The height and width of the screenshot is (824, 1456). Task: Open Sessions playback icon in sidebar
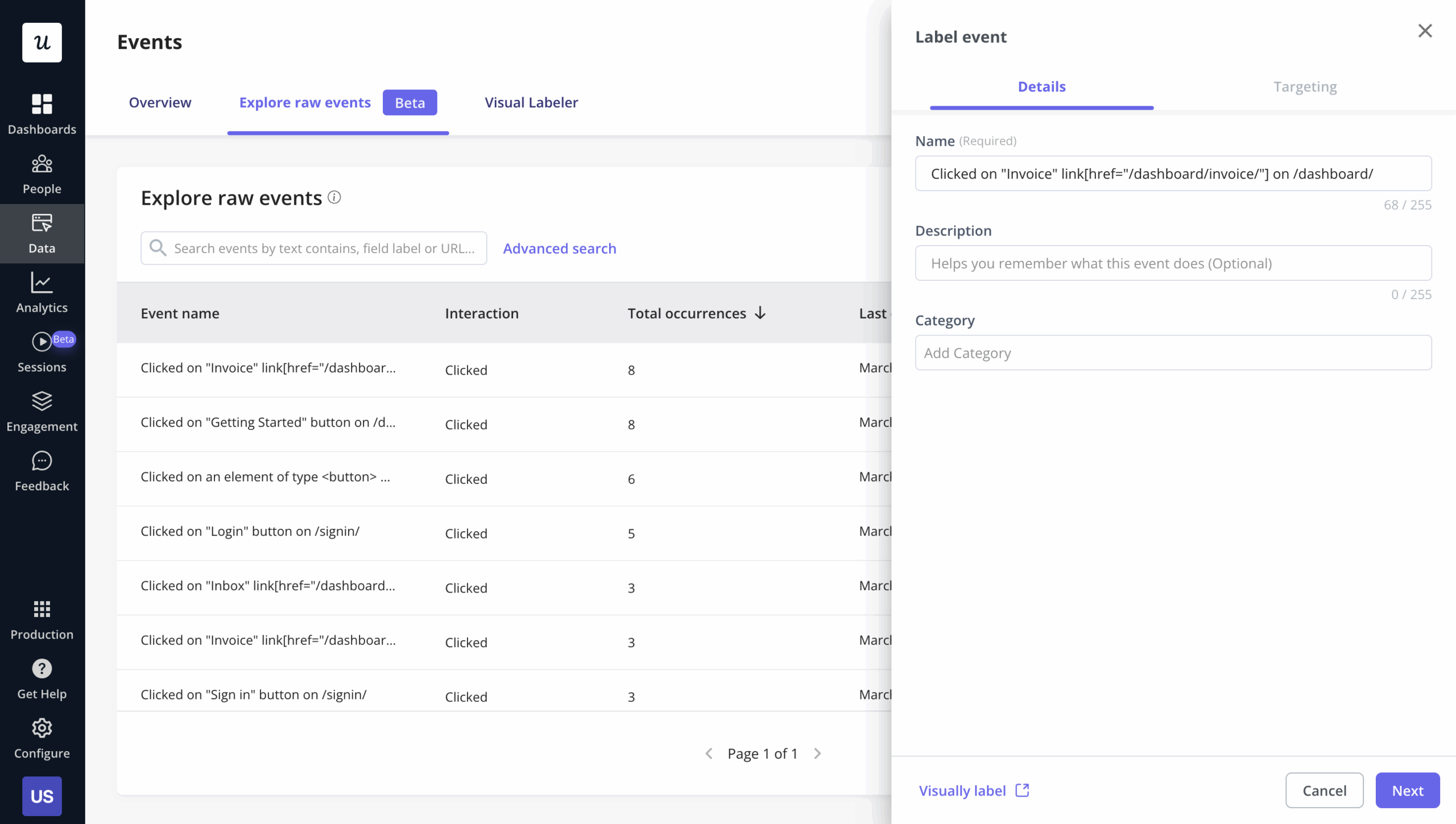pos(42,342)
